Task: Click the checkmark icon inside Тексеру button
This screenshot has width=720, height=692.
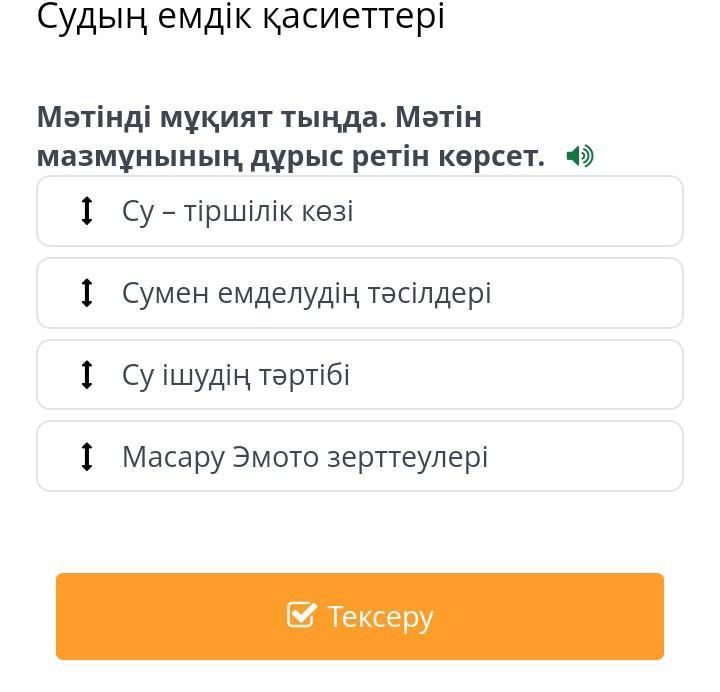Action: point(301,615)
